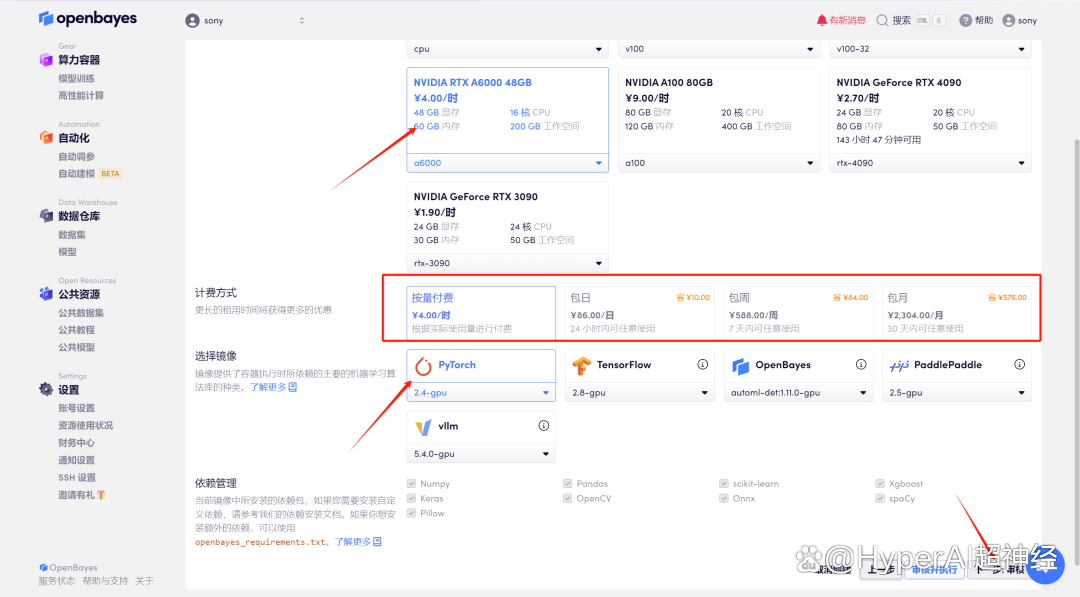Toggle the Xgboost checkbox
This screenshot has height=597, width=1080.
880,483
